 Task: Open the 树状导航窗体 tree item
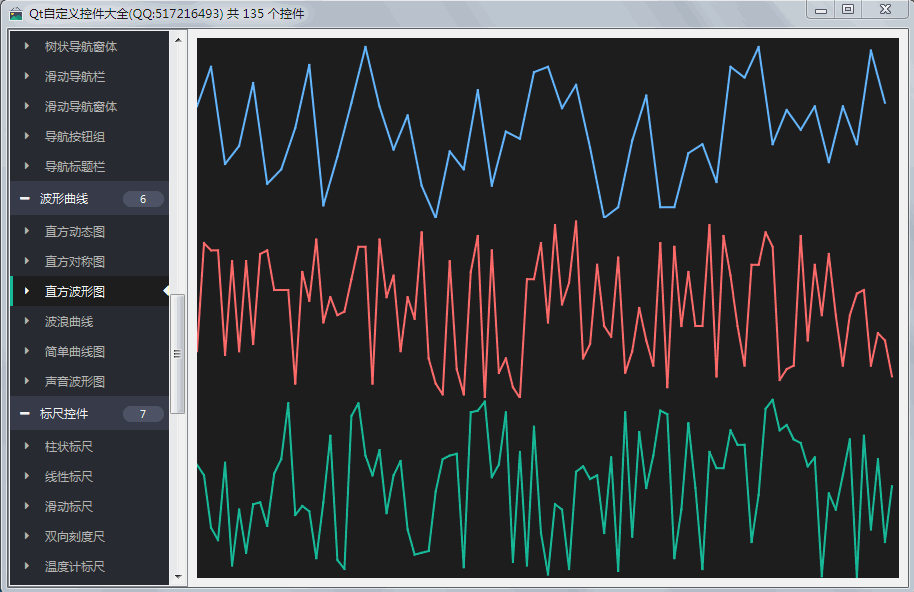tap(81, 47)
